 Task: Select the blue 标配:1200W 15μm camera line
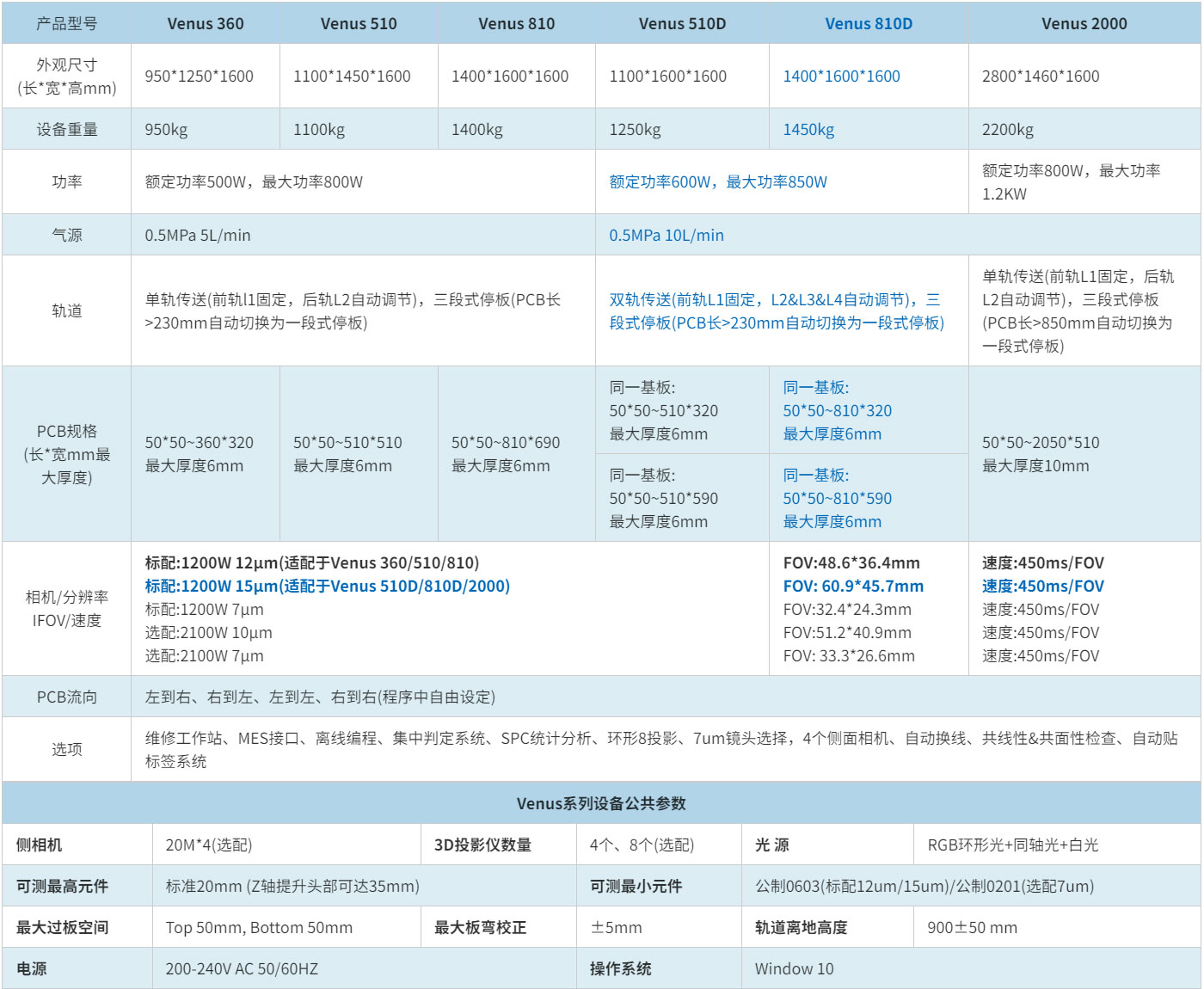click(327, 587)
